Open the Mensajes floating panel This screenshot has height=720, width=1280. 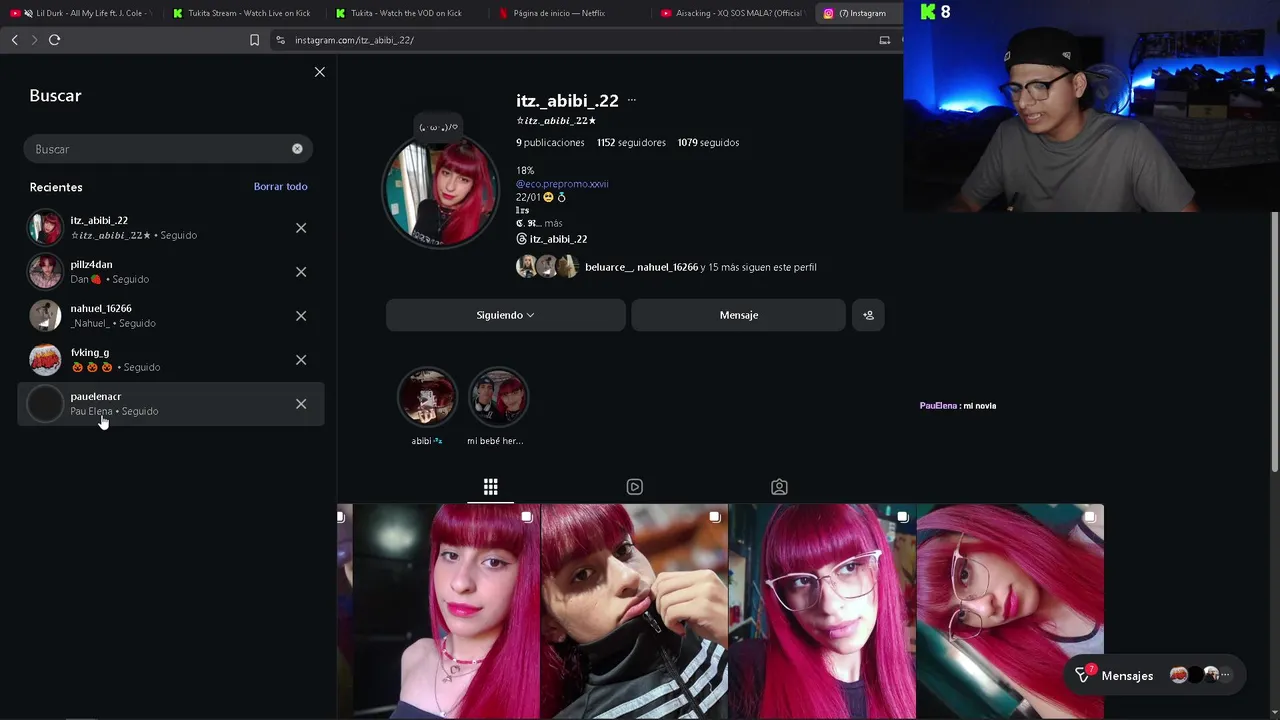tap(1154, 676)
